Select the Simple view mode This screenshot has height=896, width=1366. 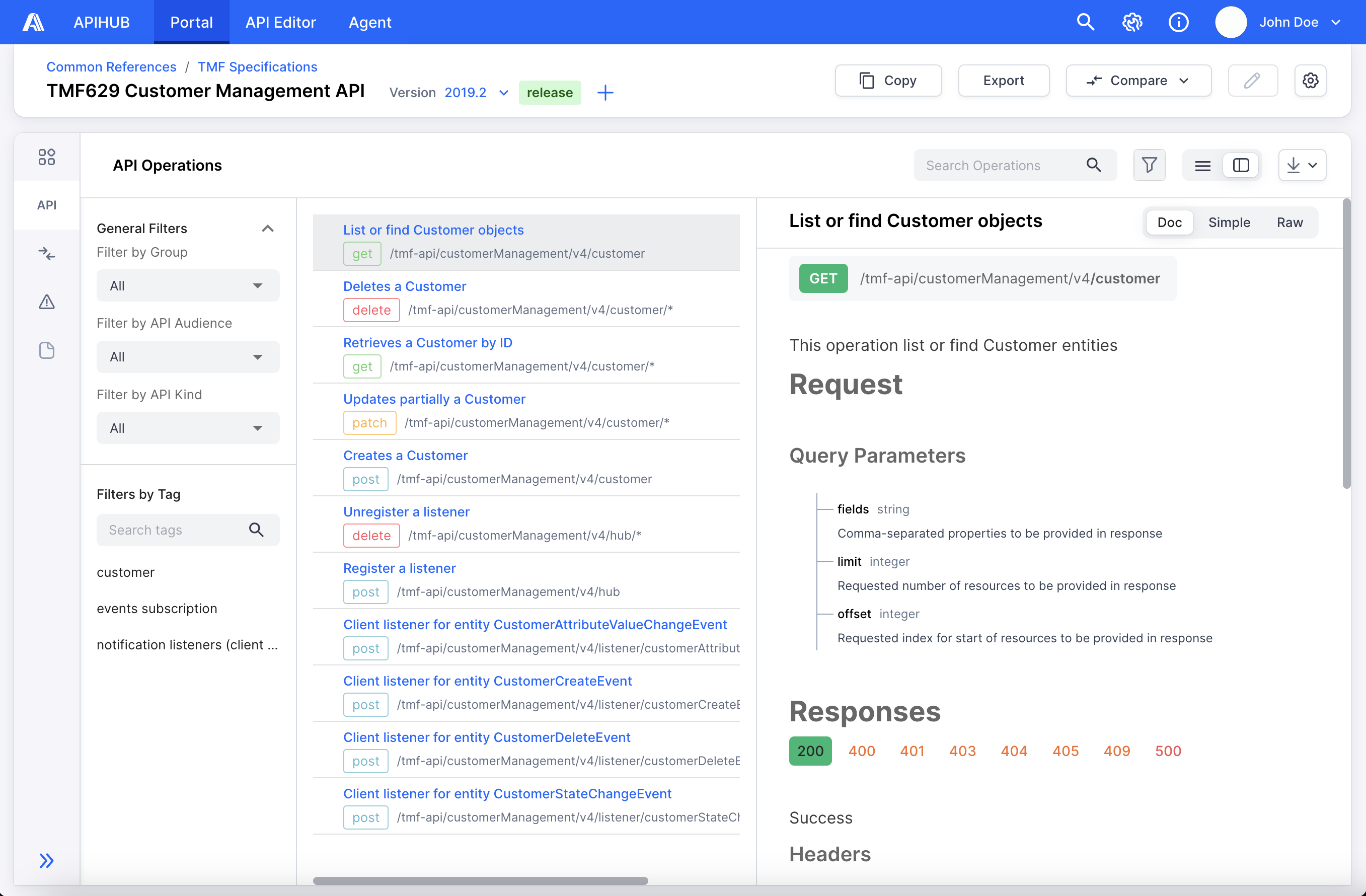point(1229,222)
